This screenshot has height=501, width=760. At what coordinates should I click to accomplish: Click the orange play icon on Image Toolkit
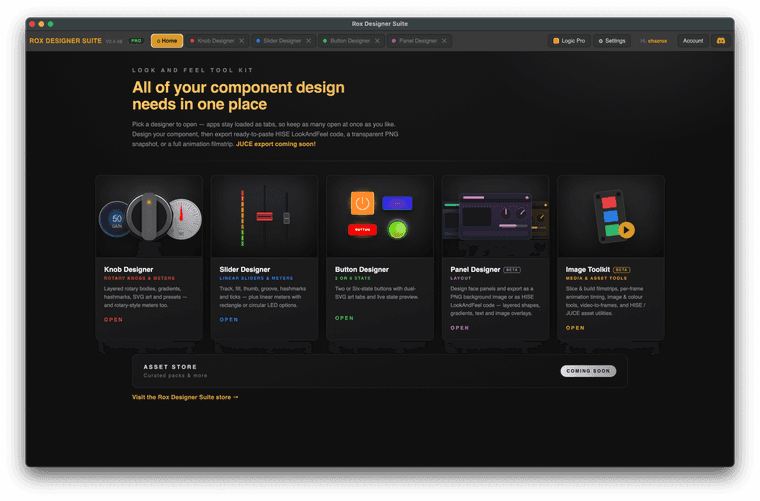[x=626, y=230]
